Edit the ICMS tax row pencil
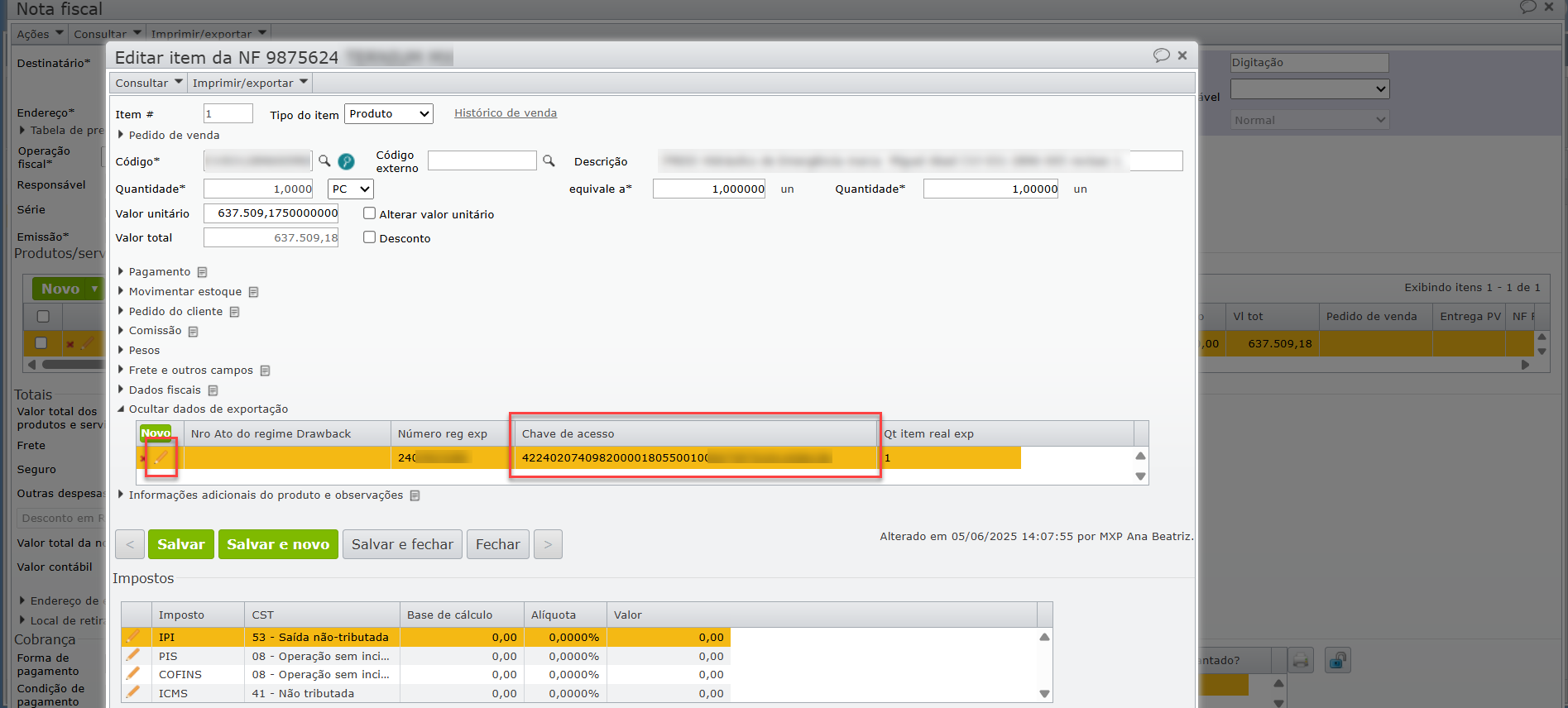The height and width of the screenshot is (708, 1568). 132,692
